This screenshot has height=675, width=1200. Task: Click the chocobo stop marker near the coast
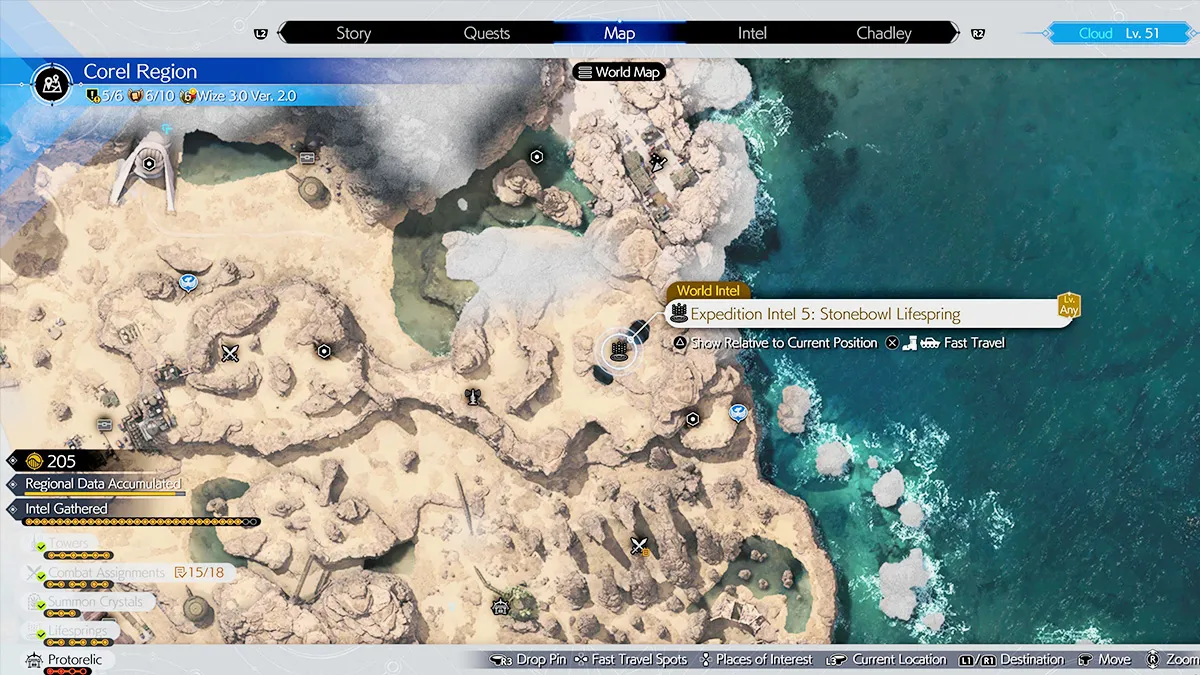click(x=738, y=411)
